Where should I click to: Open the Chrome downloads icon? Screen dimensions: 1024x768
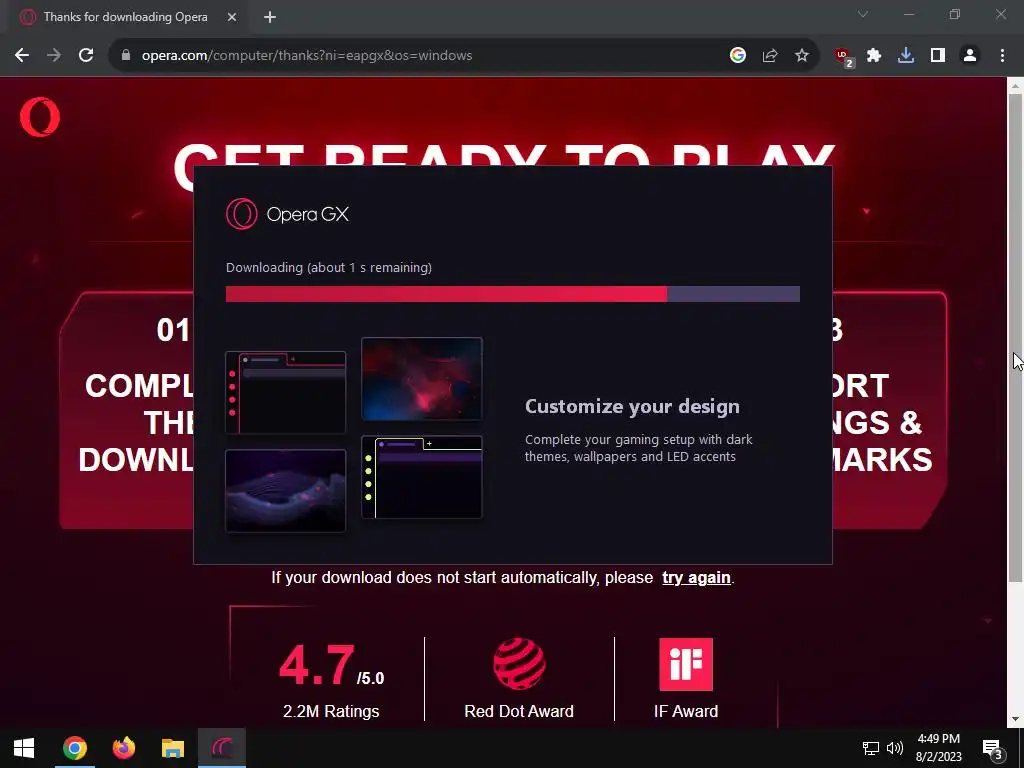[906, 56]
